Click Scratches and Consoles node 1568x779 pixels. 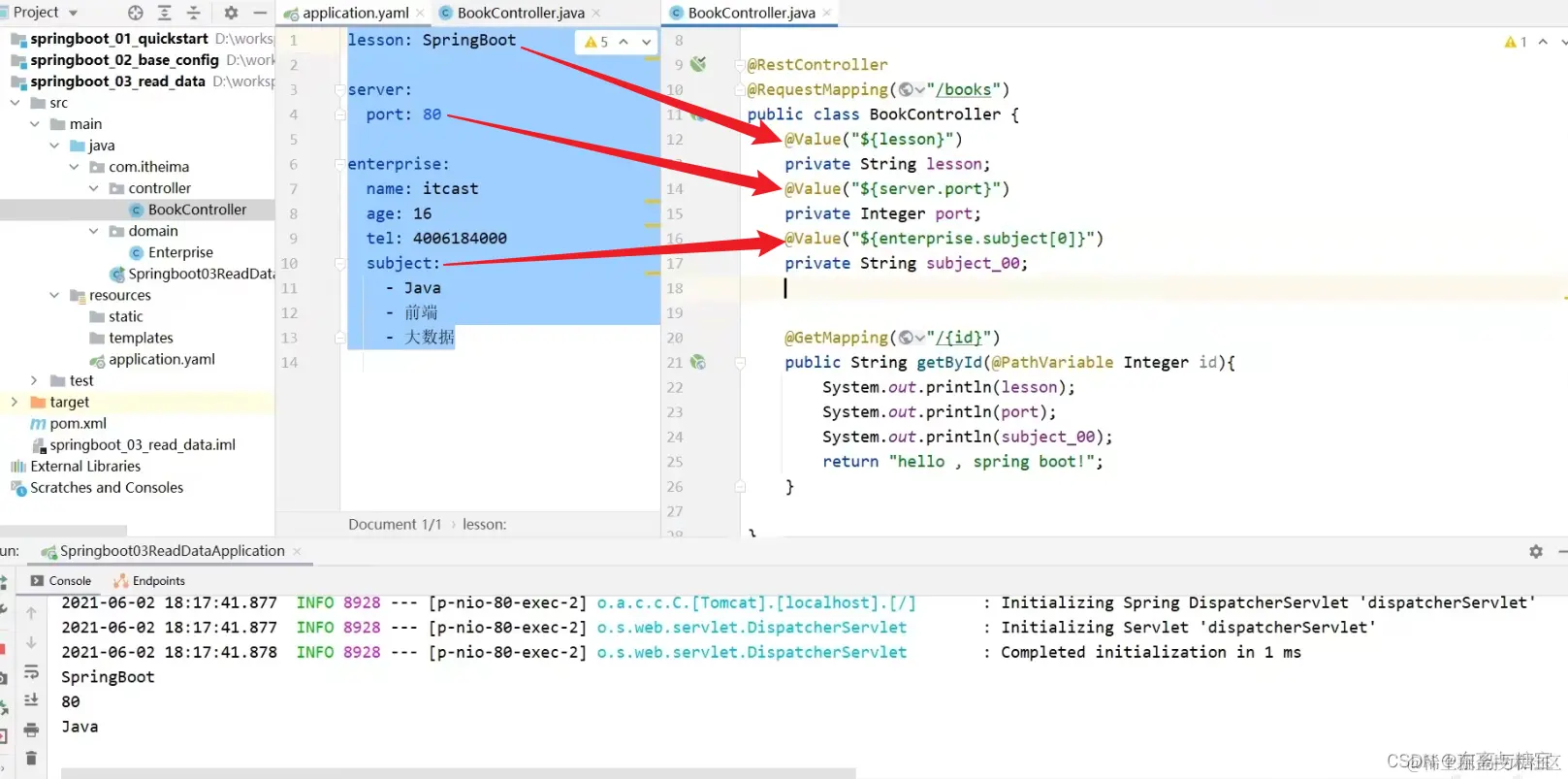(107, 487)
